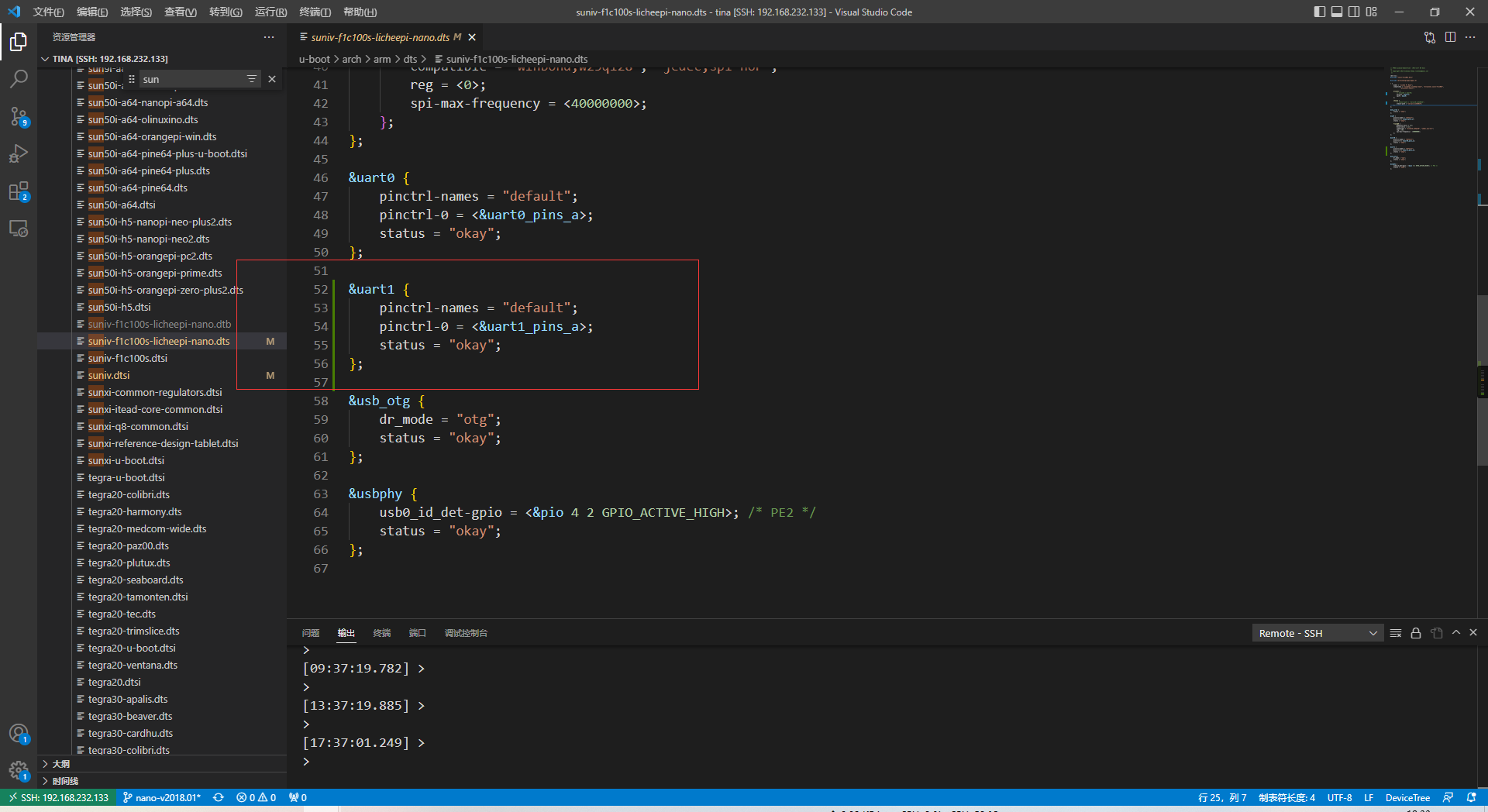1488x812 pixels.
Task: Open the Search view in activity bar
Action: [x=19, y=78]
